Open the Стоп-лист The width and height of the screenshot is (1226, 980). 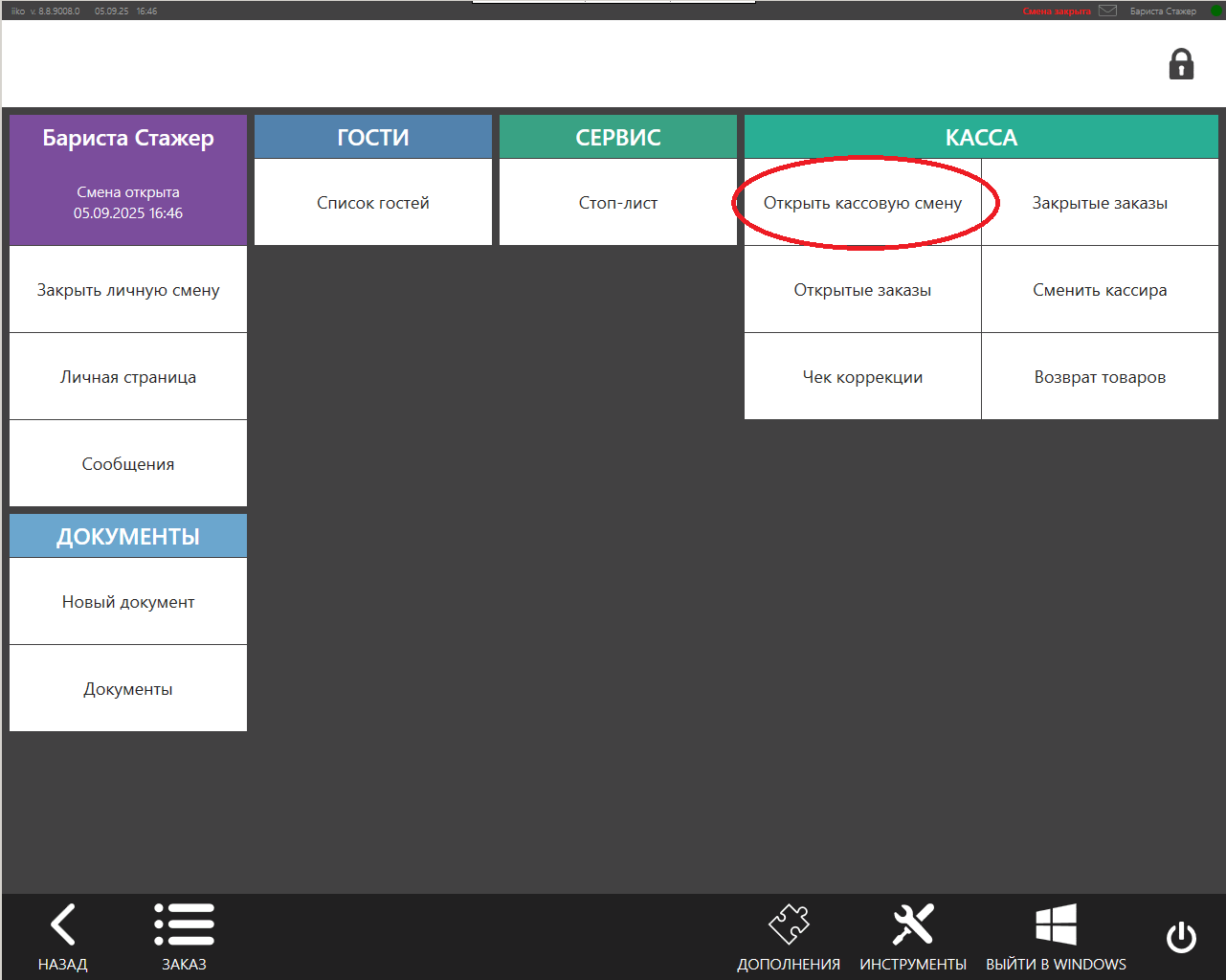coord(618,203)
